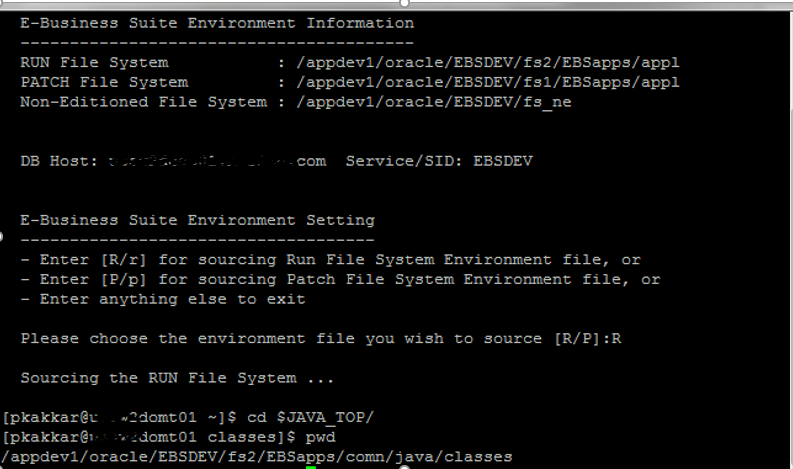Click the pwd output path ending in classes
This screenshot has height=469, width=793.
pos(257,456)
